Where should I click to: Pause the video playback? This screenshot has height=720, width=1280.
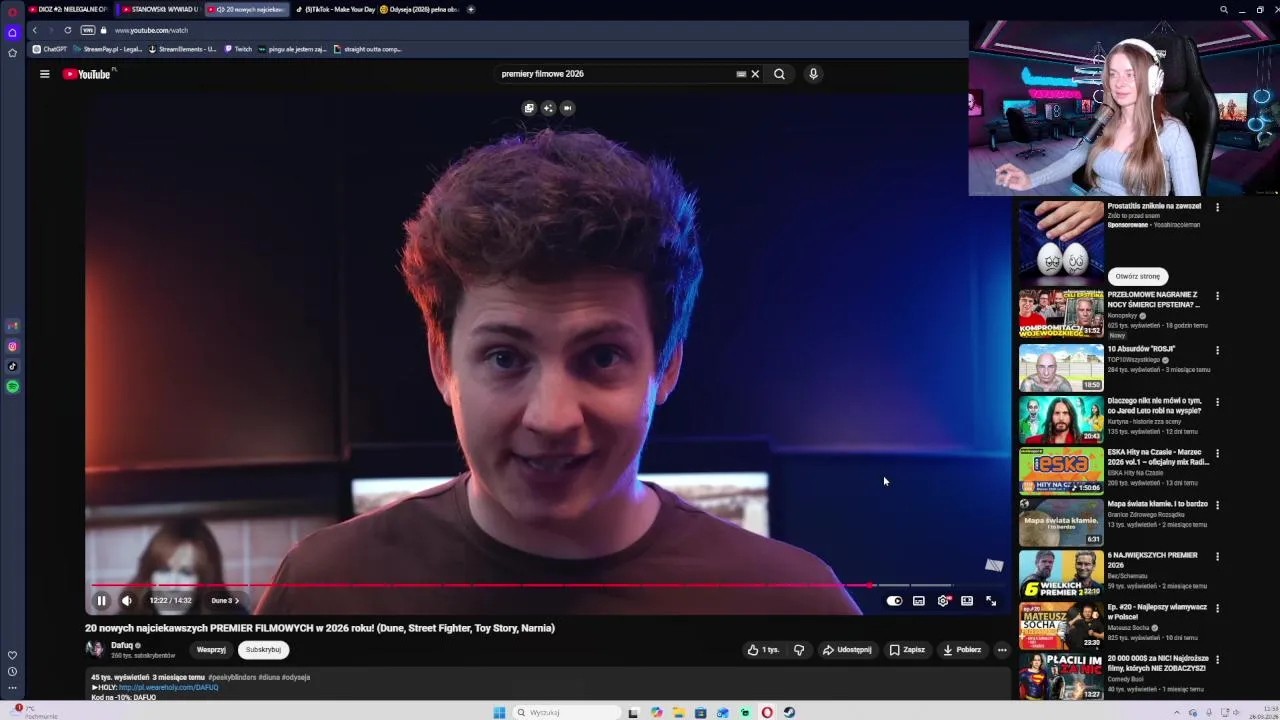(x=101, y=601)
